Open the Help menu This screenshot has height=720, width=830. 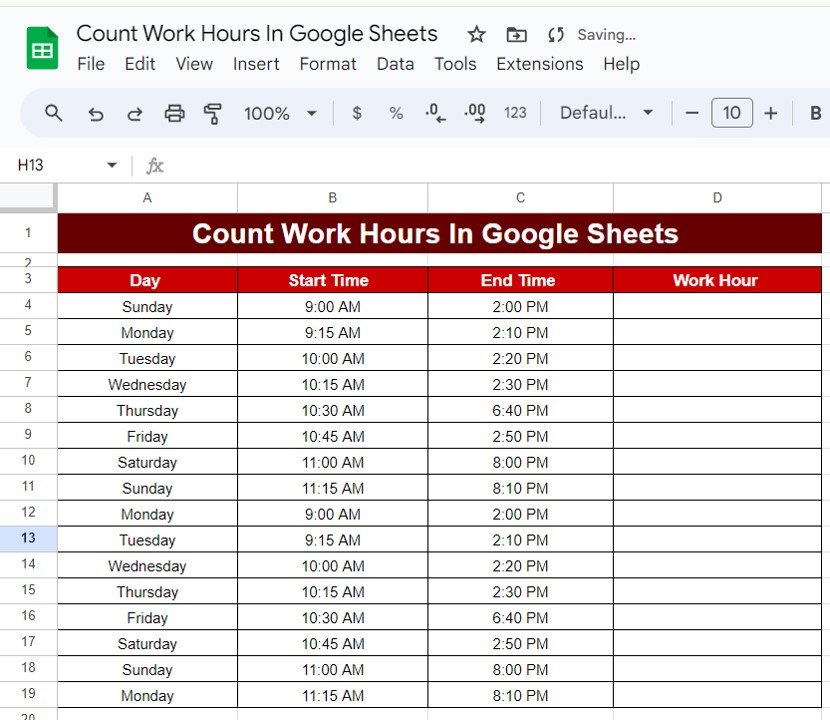(x=621, y=64)
